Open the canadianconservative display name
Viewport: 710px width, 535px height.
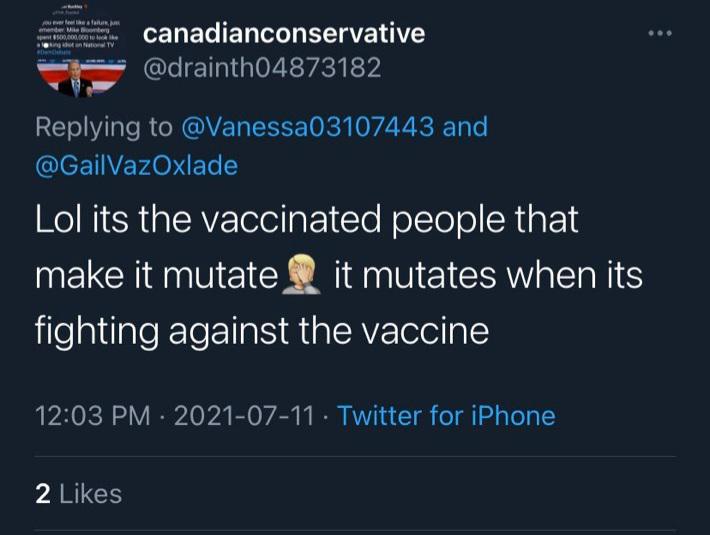(x=284, y=33)
